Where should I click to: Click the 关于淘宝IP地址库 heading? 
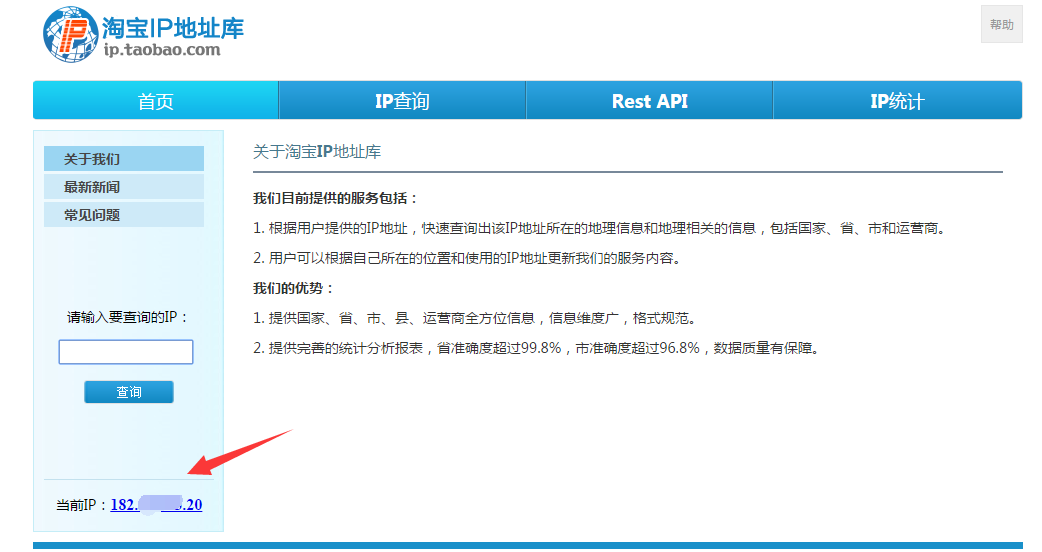[x=317, y=151]
